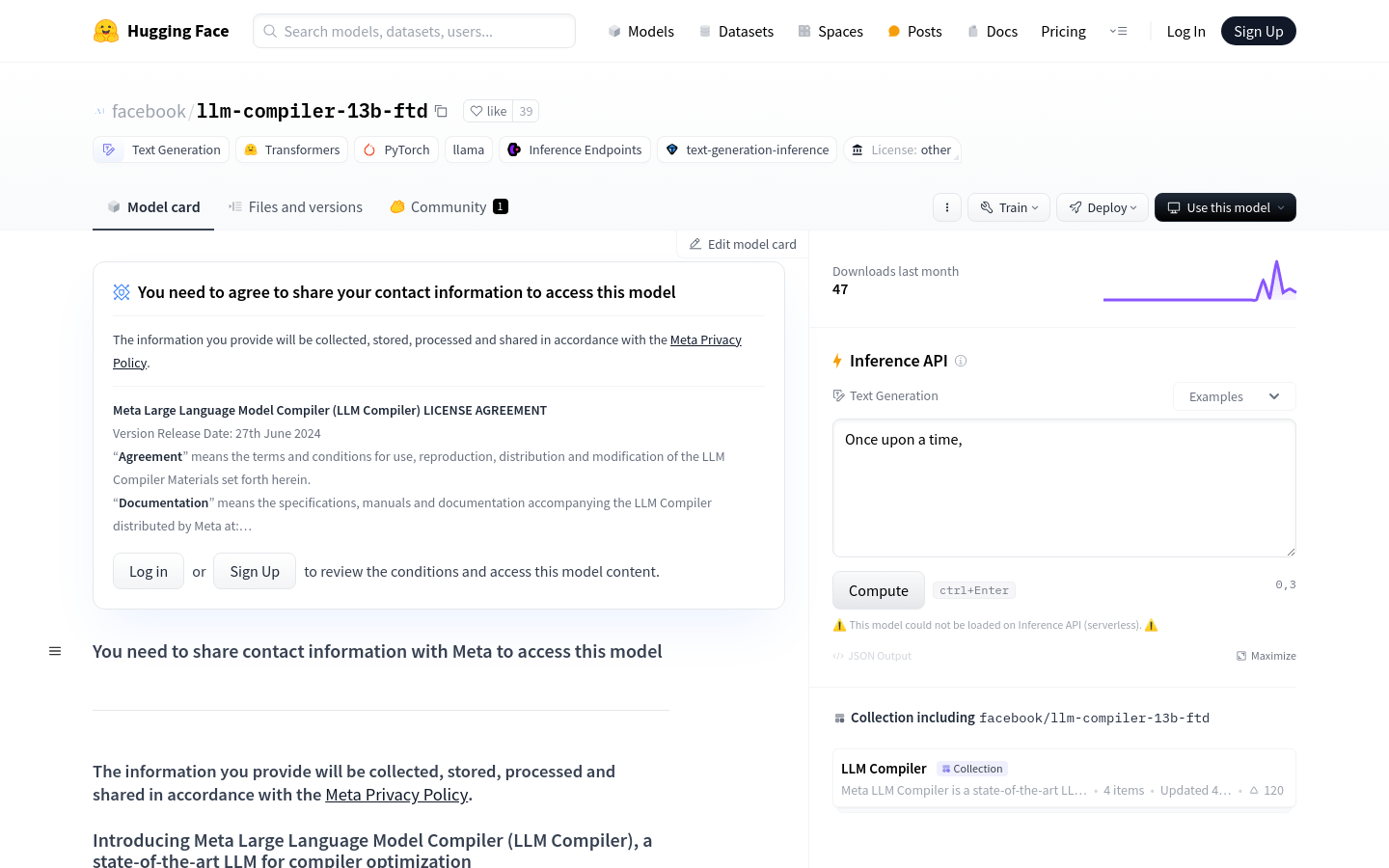The width and height of the screenshot is (1389, 868).
Task: Click the 'Version Release Date: 27th June 2024' text
Action: [217, 433]
